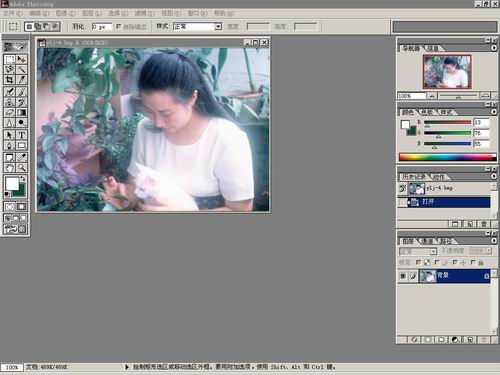This screenshot has width=500, height=375.
Task: Click new adjustment layer button in Layers panel
Action: 455,340
